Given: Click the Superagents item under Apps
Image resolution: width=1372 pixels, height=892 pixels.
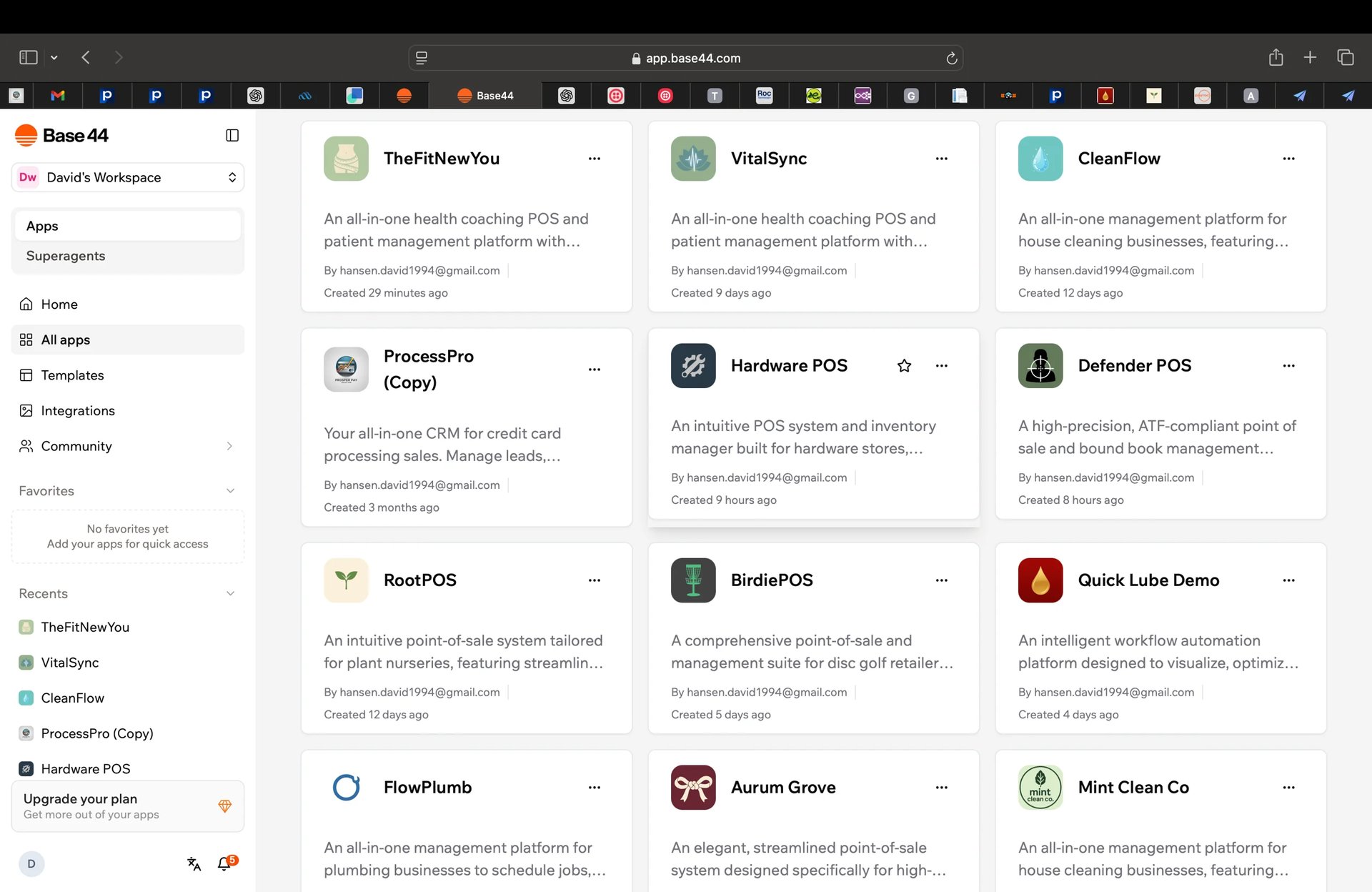Looking at the screenshot, I should click(66, 255).
